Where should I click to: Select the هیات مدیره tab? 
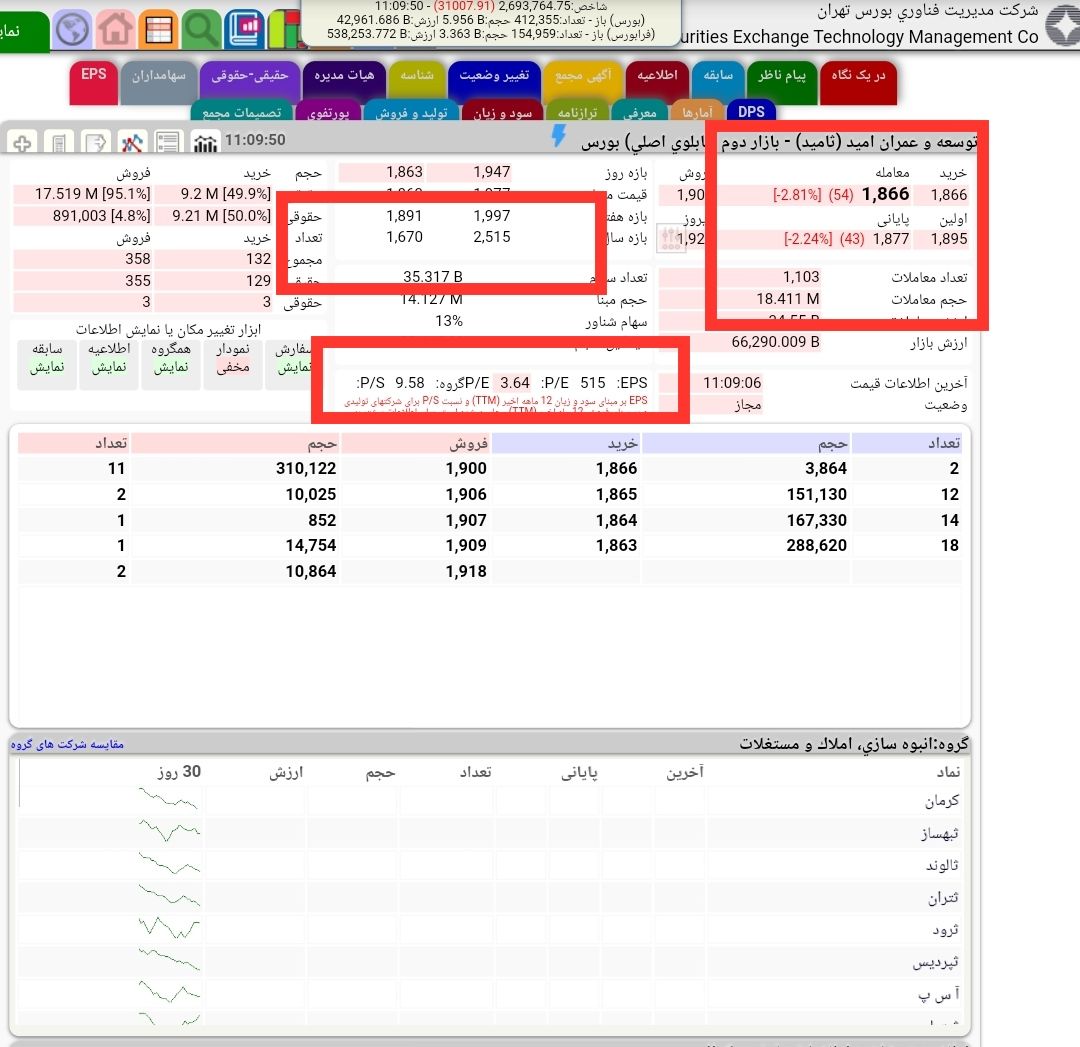tap(344, 82)
